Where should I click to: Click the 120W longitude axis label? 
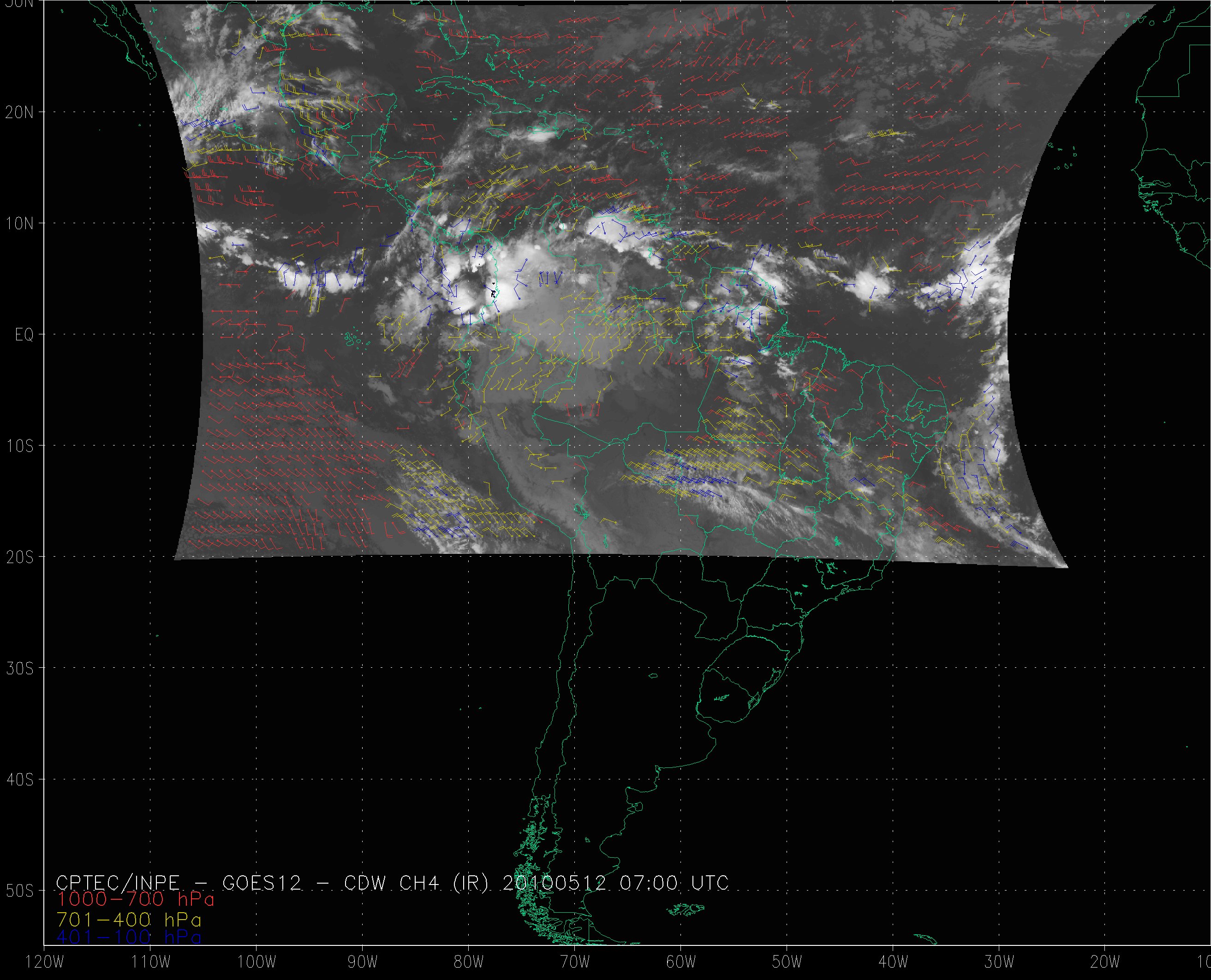45,962
